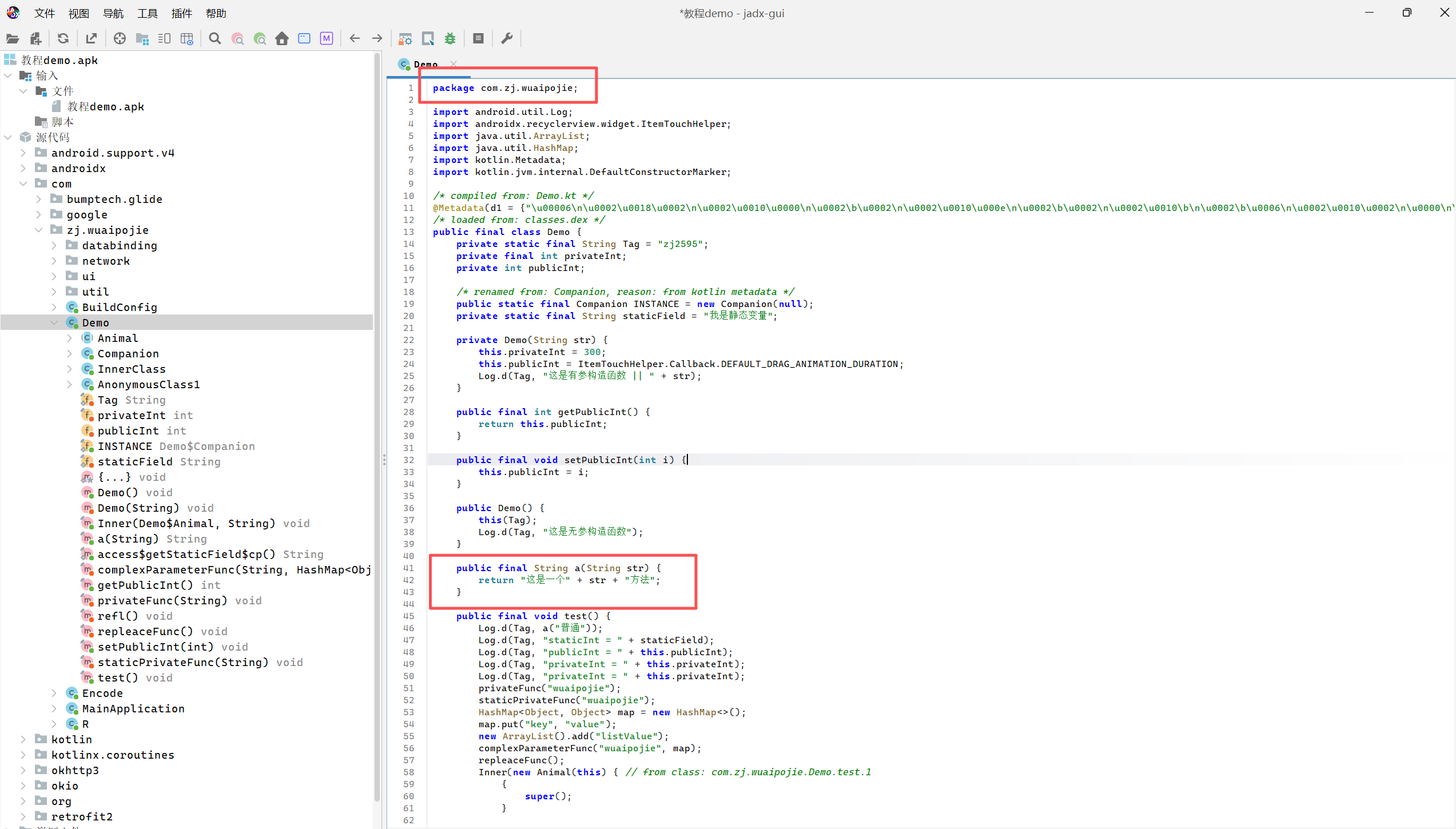Select the test() method in tree

point(117,677)
